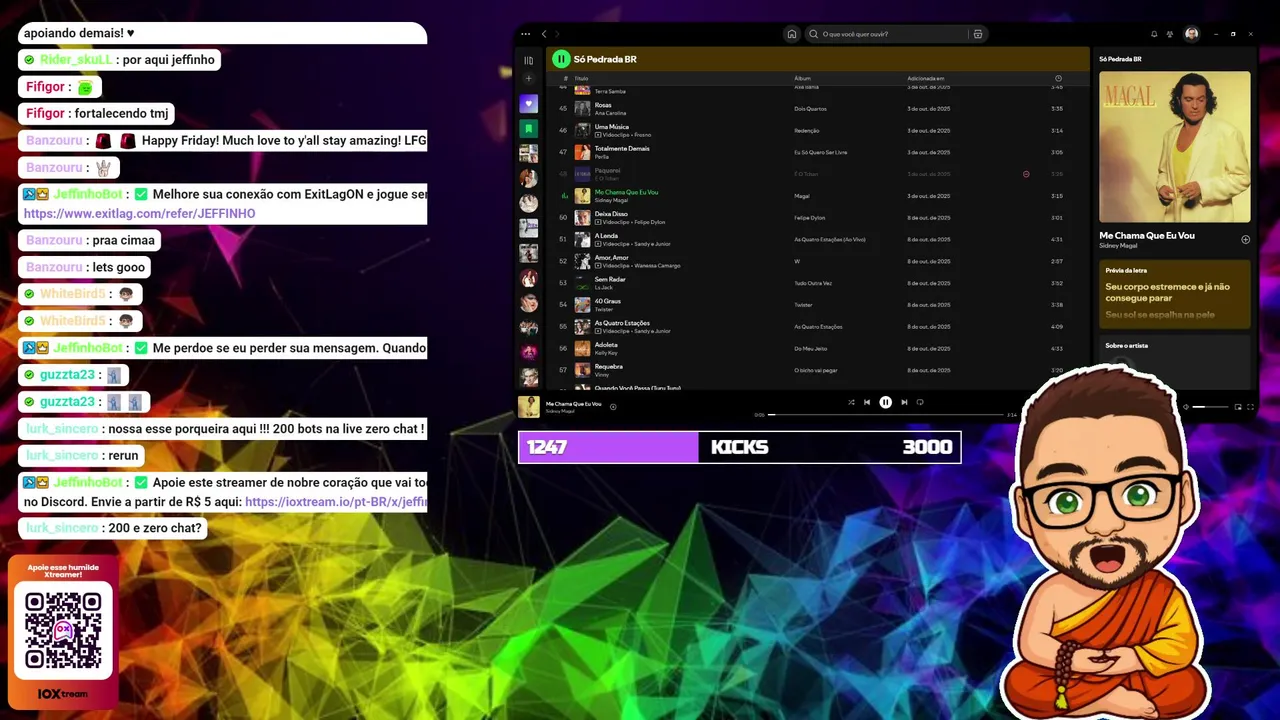1280x720 pixels.
Task: Open album link Tudo Outra Vez
Action: coord(813,283)
